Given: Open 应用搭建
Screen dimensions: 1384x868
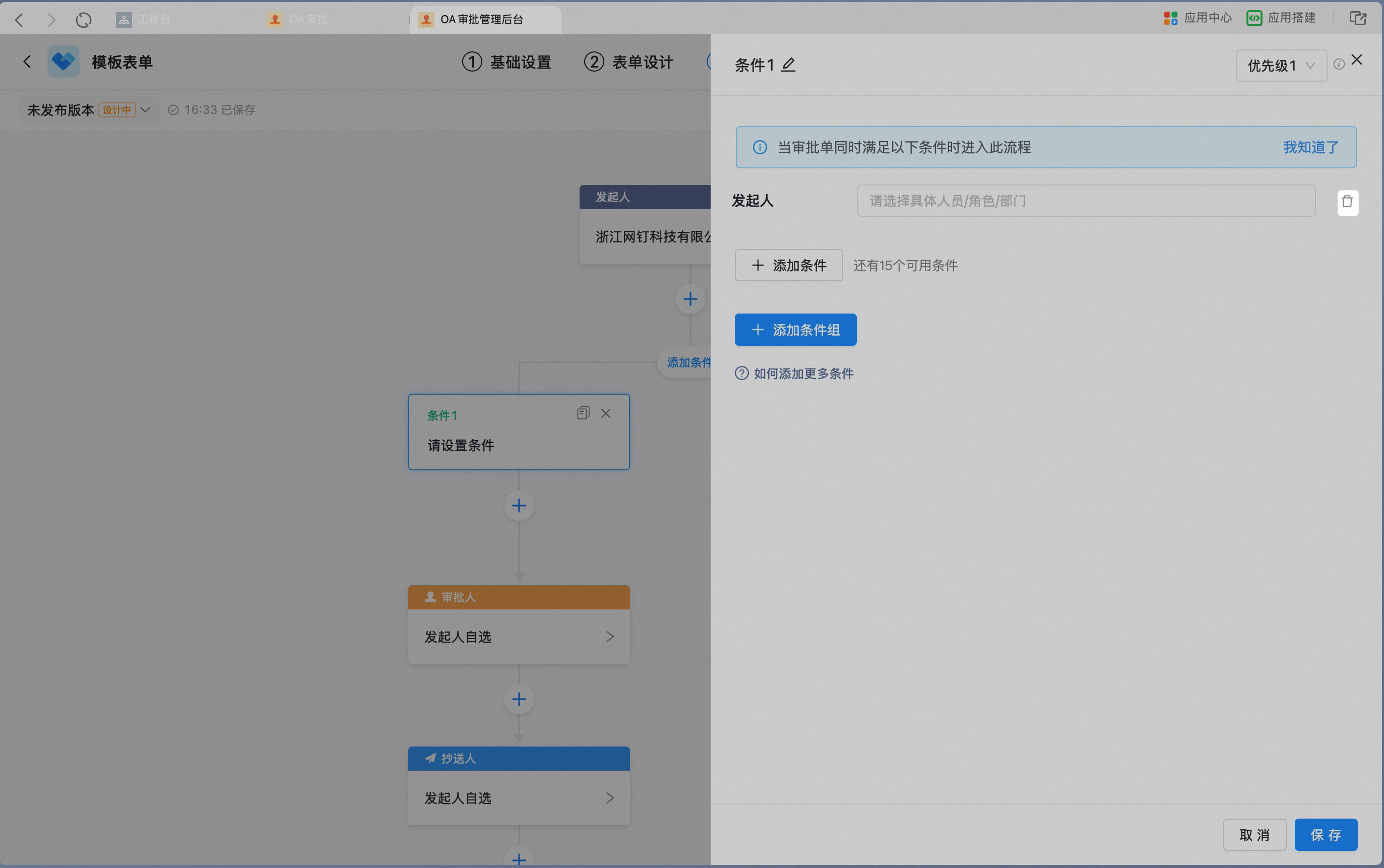Looking at the screenshot, I should tap(1281, 18).
